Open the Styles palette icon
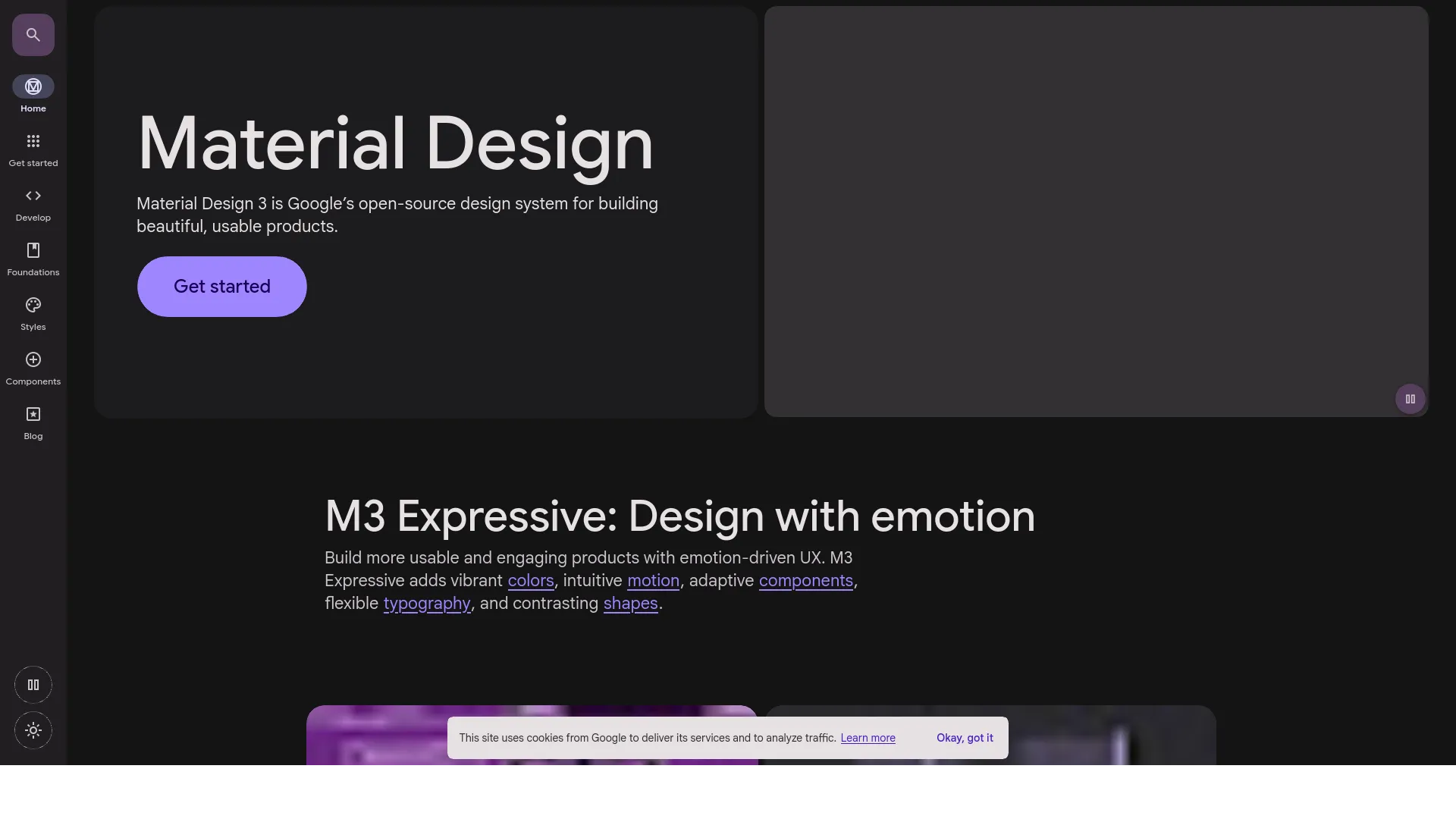 coord(33,305)
